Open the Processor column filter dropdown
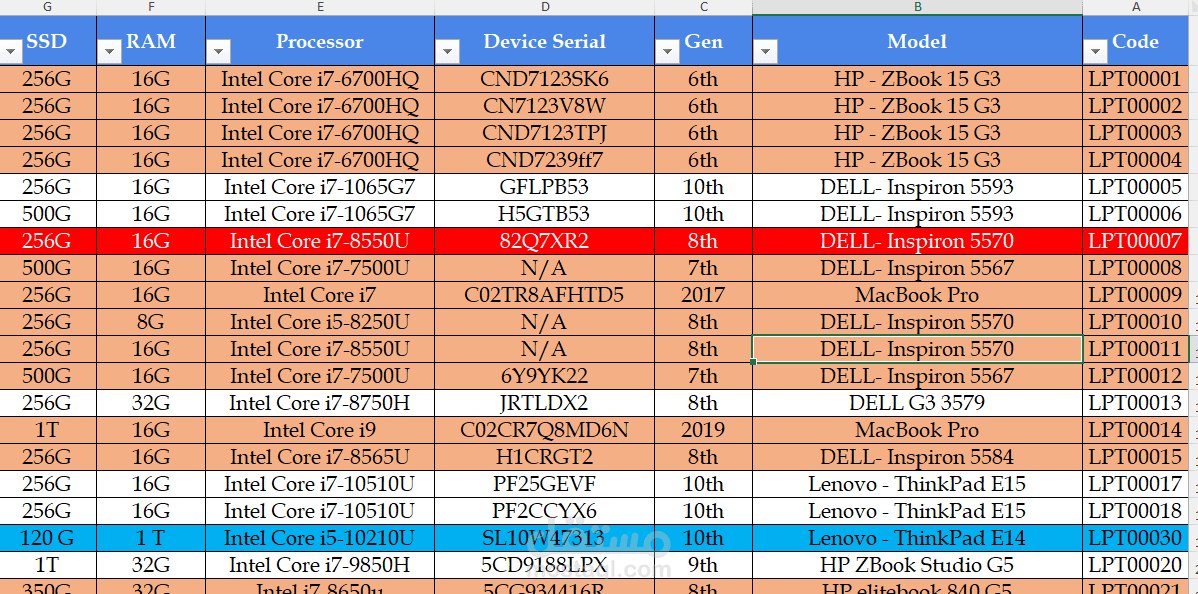 pos(219,52)
